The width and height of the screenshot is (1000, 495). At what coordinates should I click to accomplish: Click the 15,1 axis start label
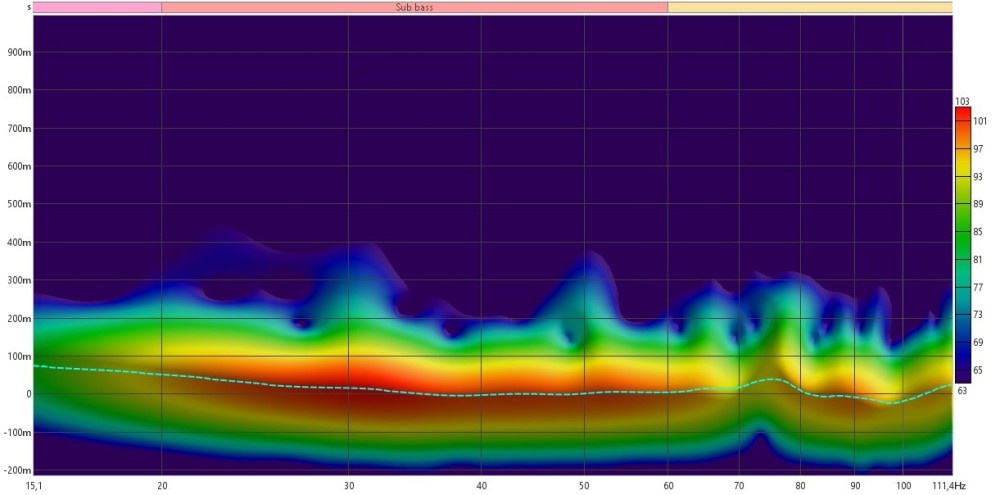pos(34,485)
